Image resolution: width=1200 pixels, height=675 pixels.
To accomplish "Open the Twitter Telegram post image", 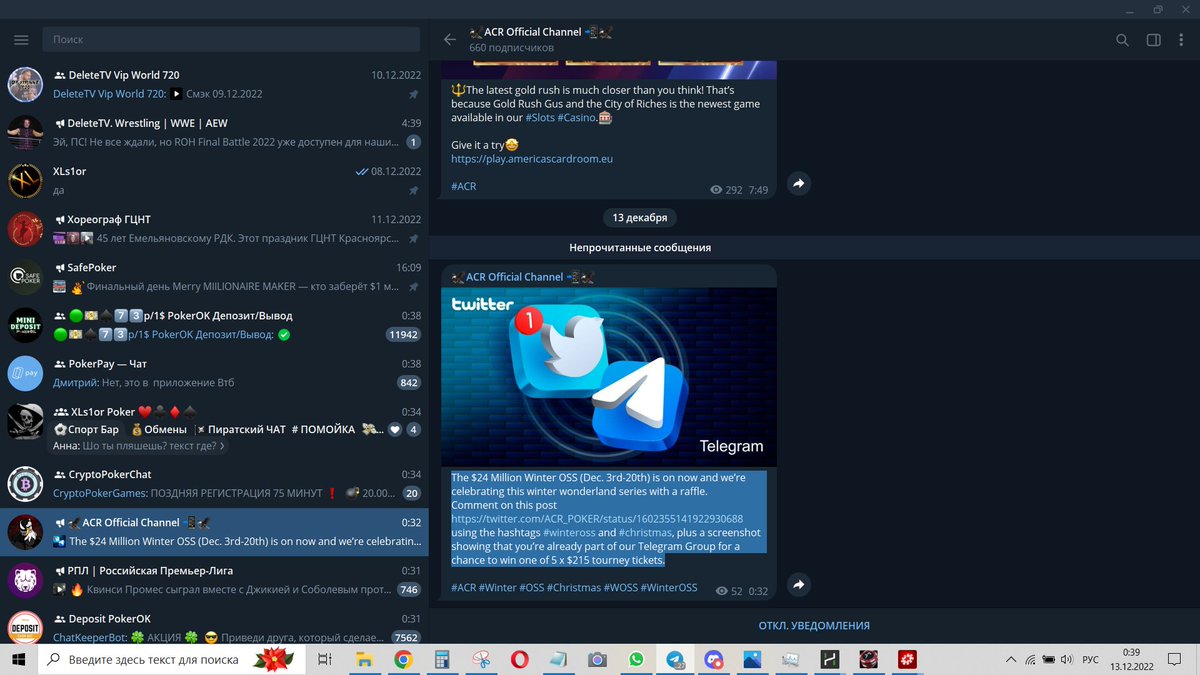I will tap(609, 377).
